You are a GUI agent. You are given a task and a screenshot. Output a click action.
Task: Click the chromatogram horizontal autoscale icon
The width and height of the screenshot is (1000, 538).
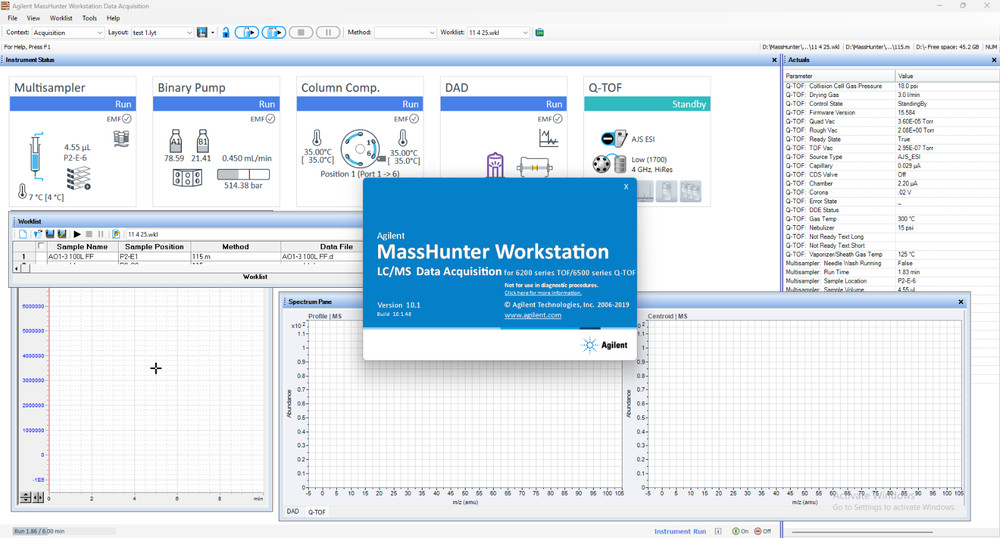point(38,497)
